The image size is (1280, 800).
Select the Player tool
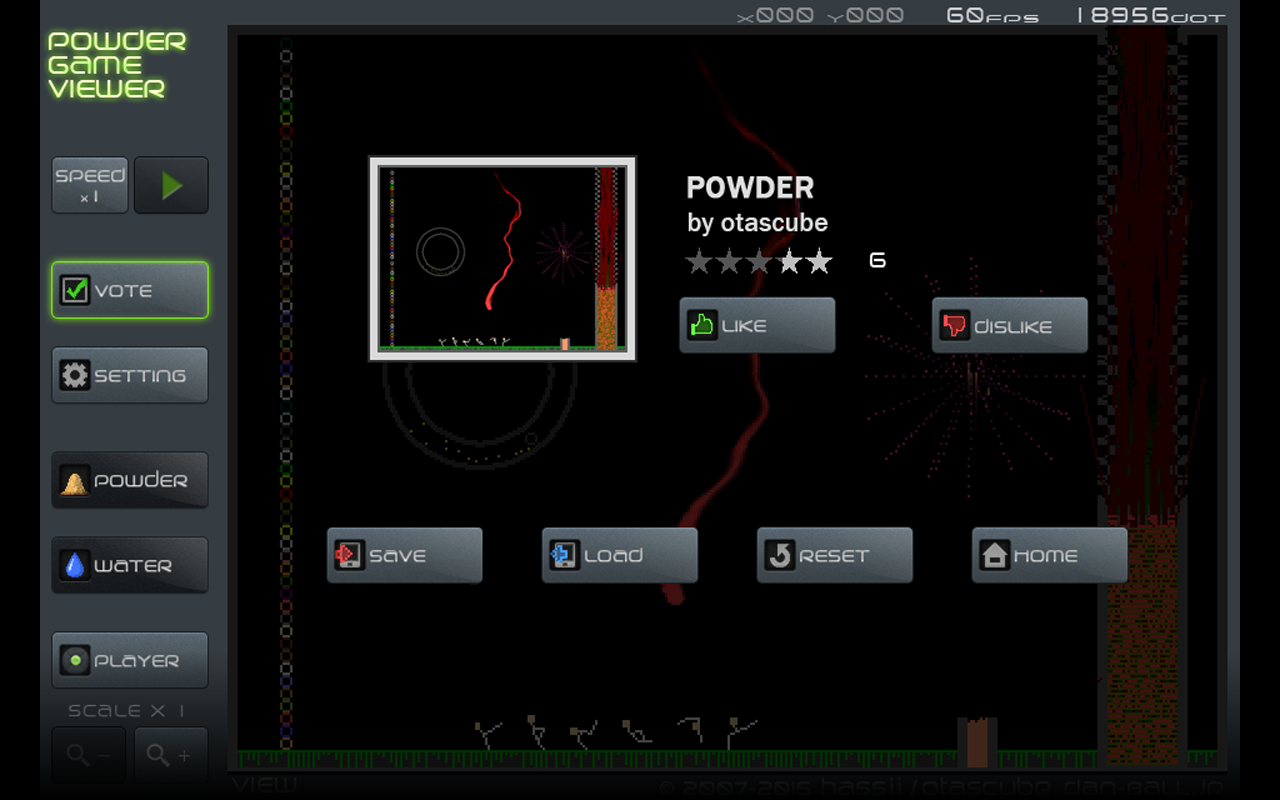[x=129, y=660]
